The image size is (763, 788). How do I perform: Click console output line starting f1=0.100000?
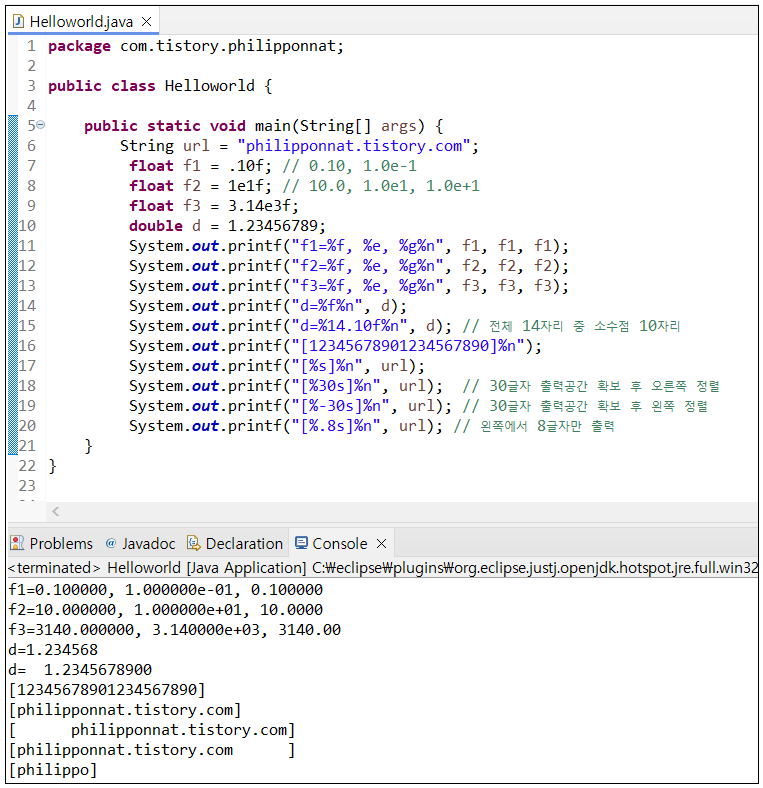[166, 589]
